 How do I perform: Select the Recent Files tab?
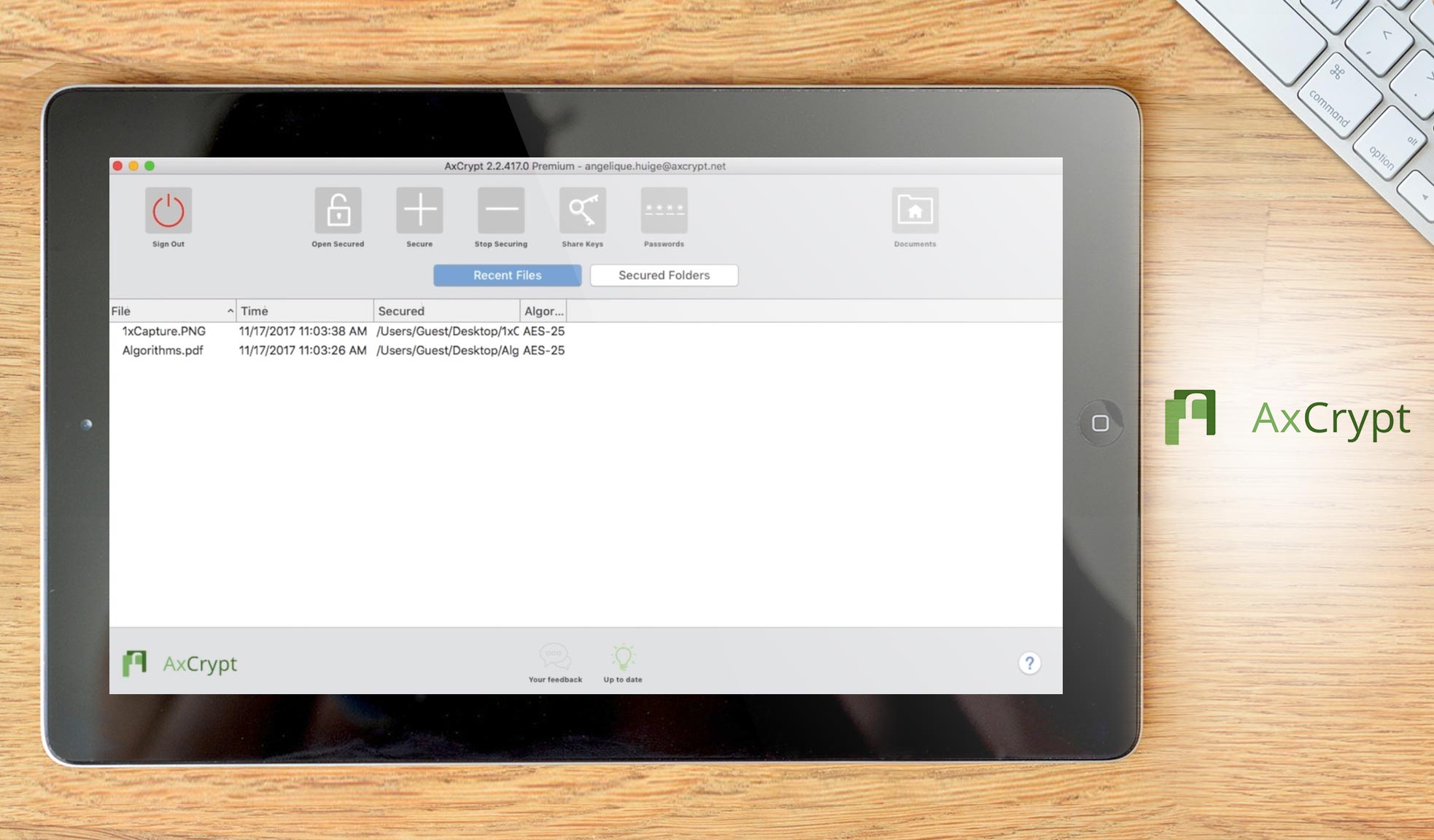[x=507, y=275]
